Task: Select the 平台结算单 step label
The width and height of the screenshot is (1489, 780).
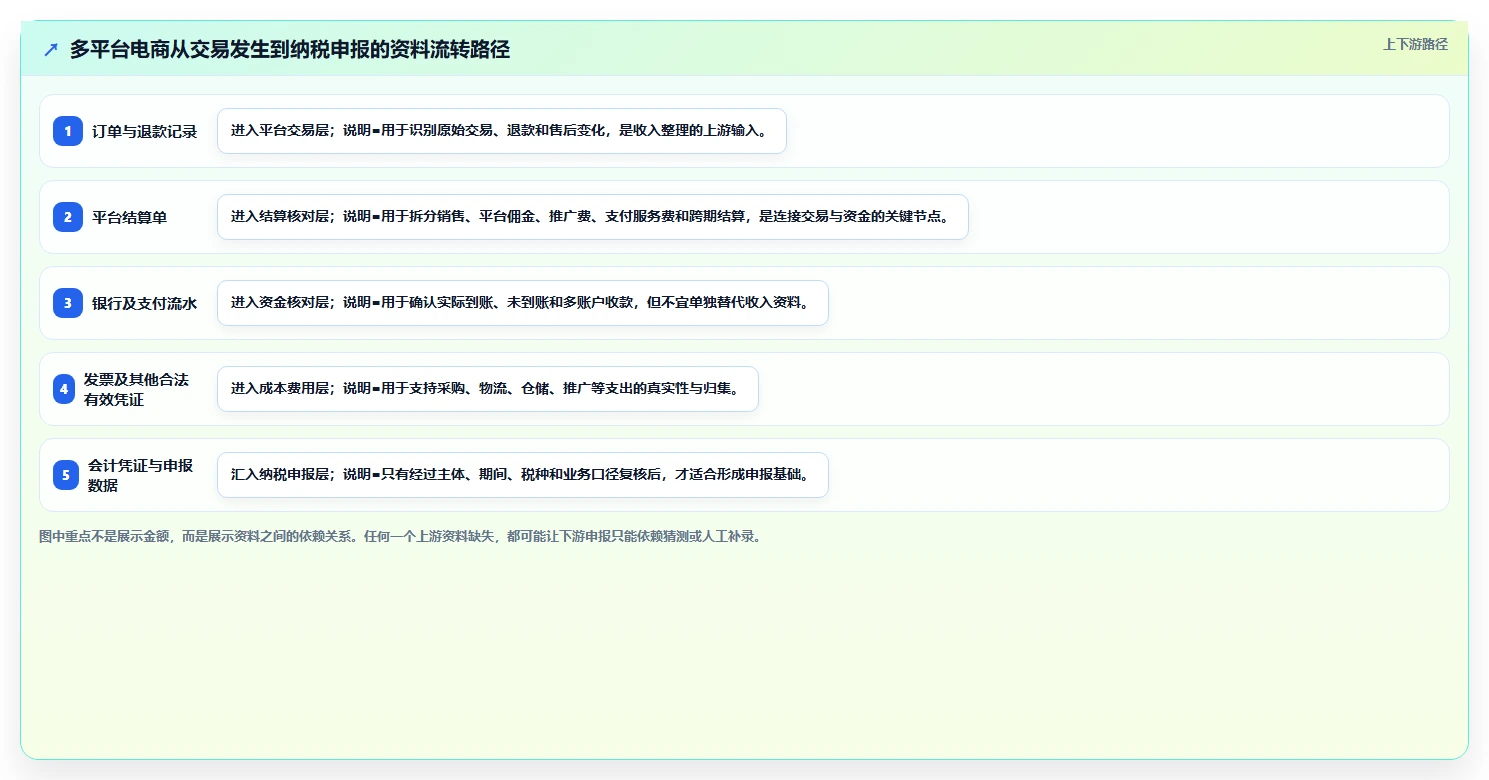Action: 130,217
